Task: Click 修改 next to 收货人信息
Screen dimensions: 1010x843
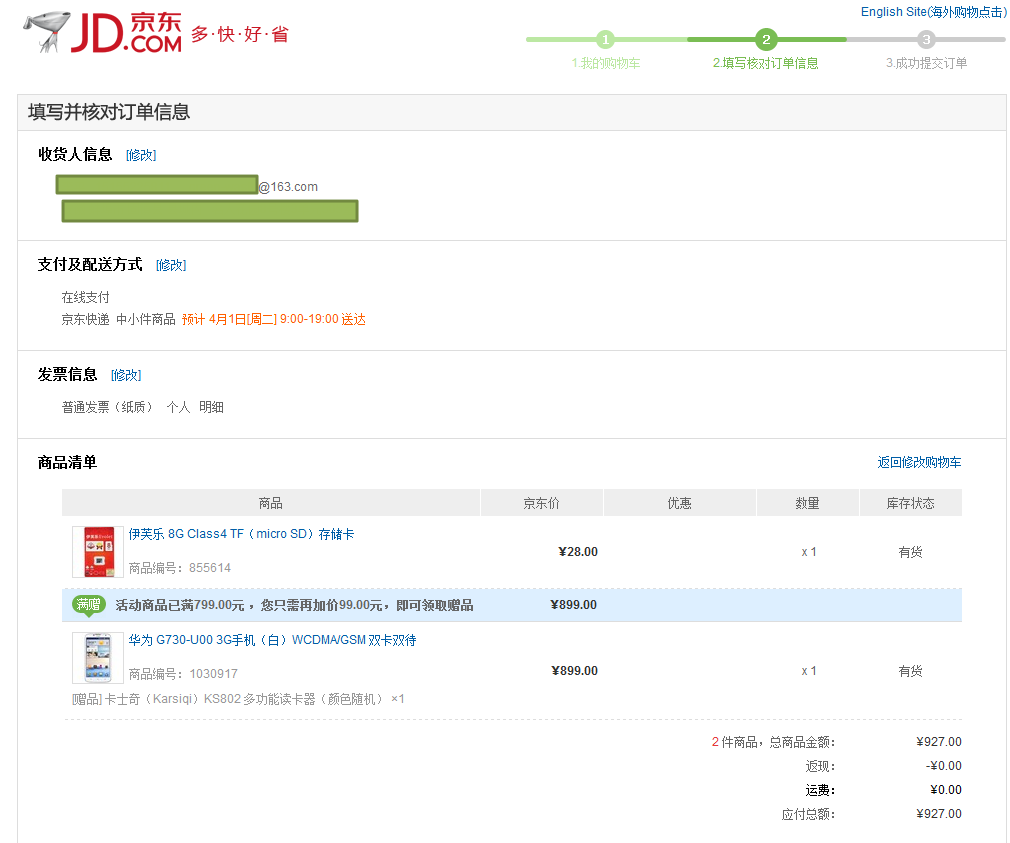Action: pos(141,155)
